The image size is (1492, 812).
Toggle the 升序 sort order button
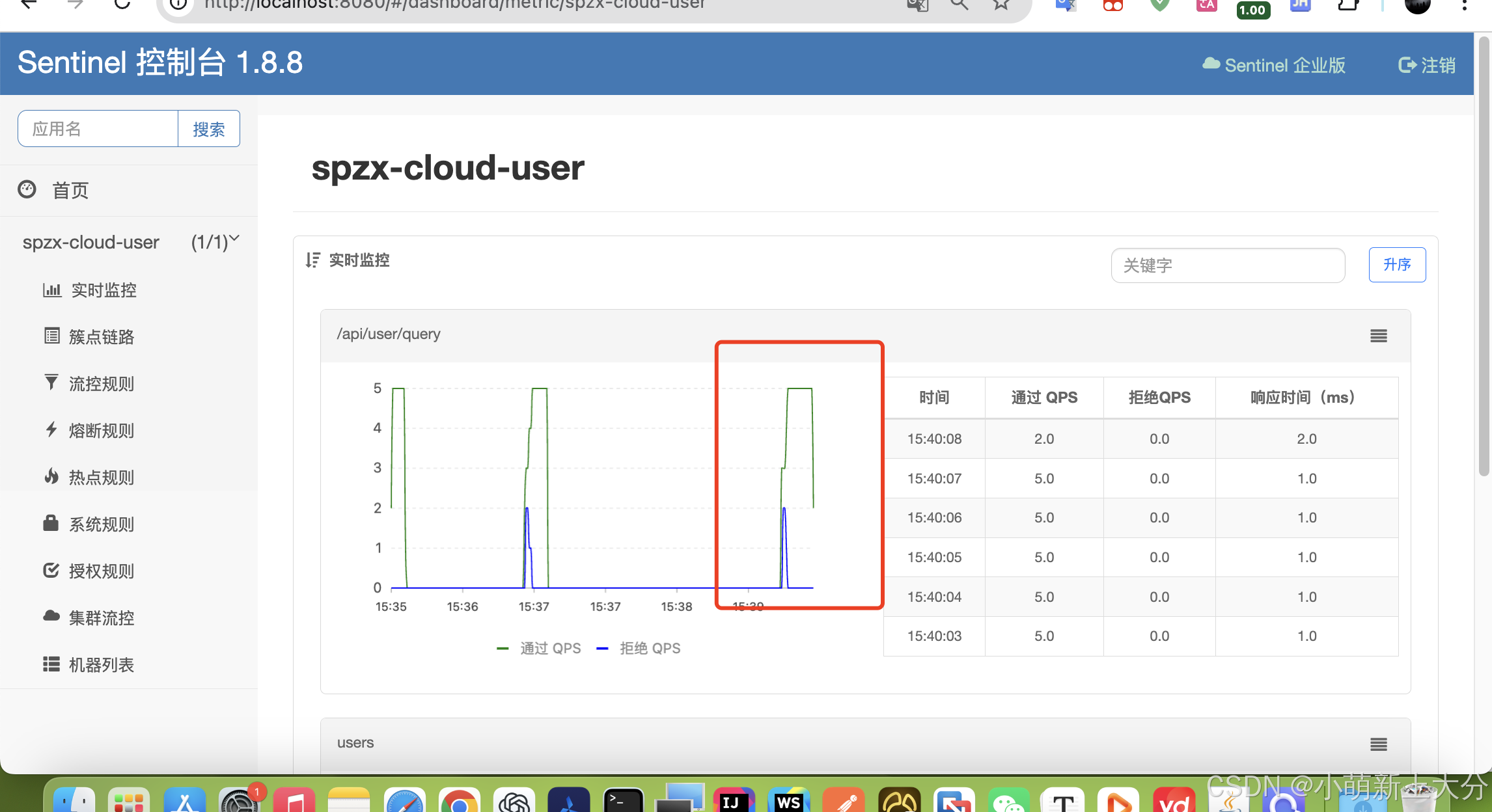pyautogui.click(x=1397, y=265)
